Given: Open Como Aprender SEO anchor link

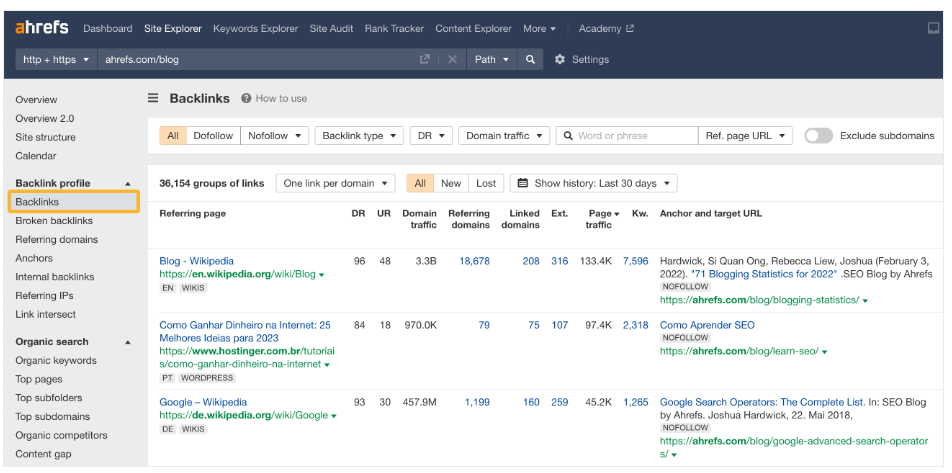Looking at the screenshot, I should pyautogui.click(x=707, y=325).
